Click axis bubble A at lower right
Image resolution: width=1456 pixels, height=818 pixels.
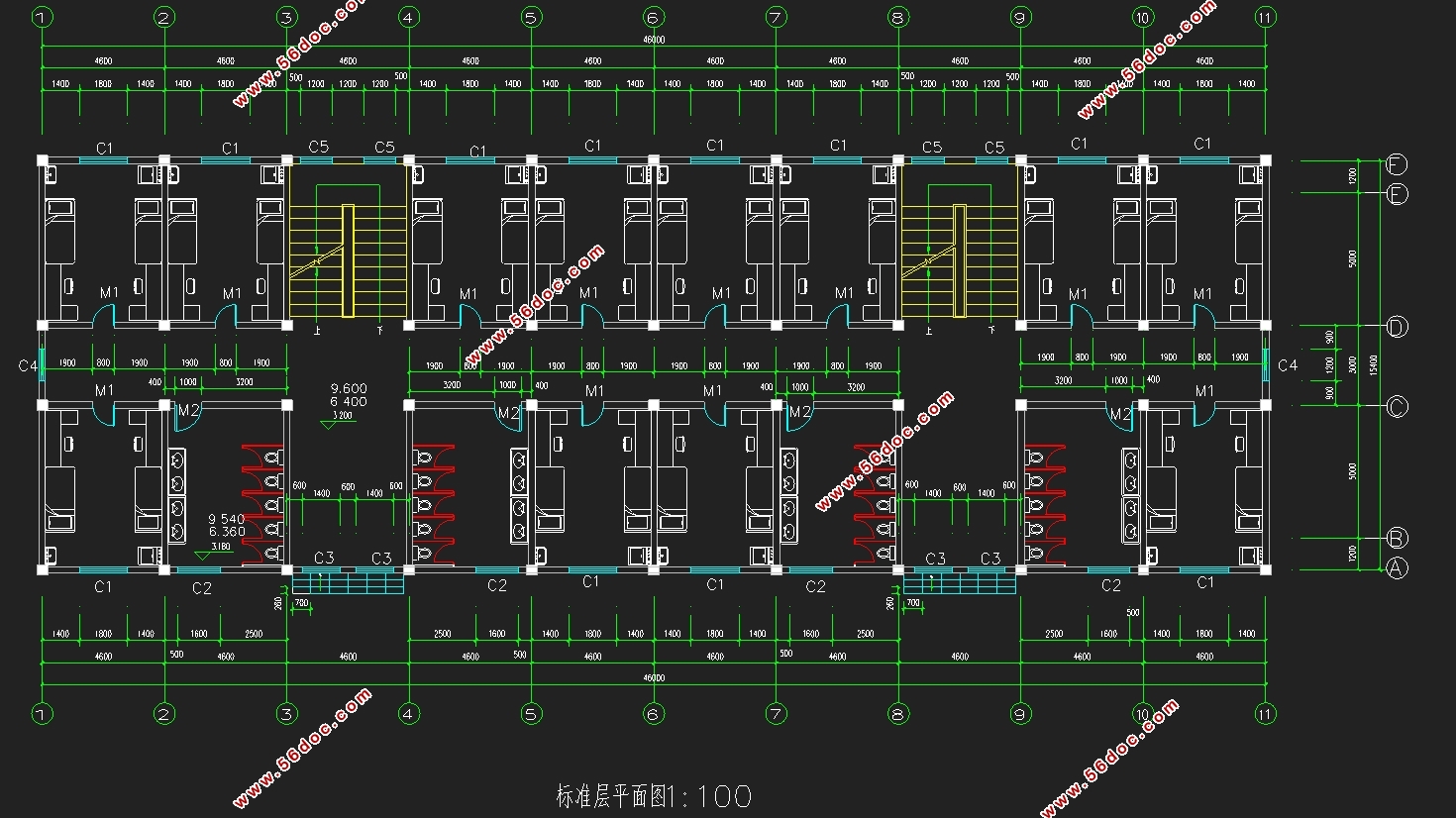pyautogui.click(x=1397, y=568)
